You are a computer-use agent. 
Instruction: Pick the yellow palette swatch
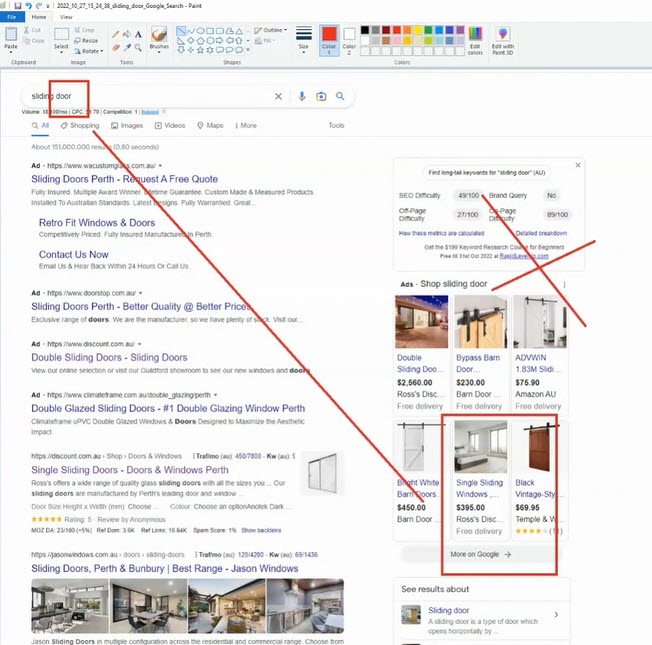tap(417, 30)
